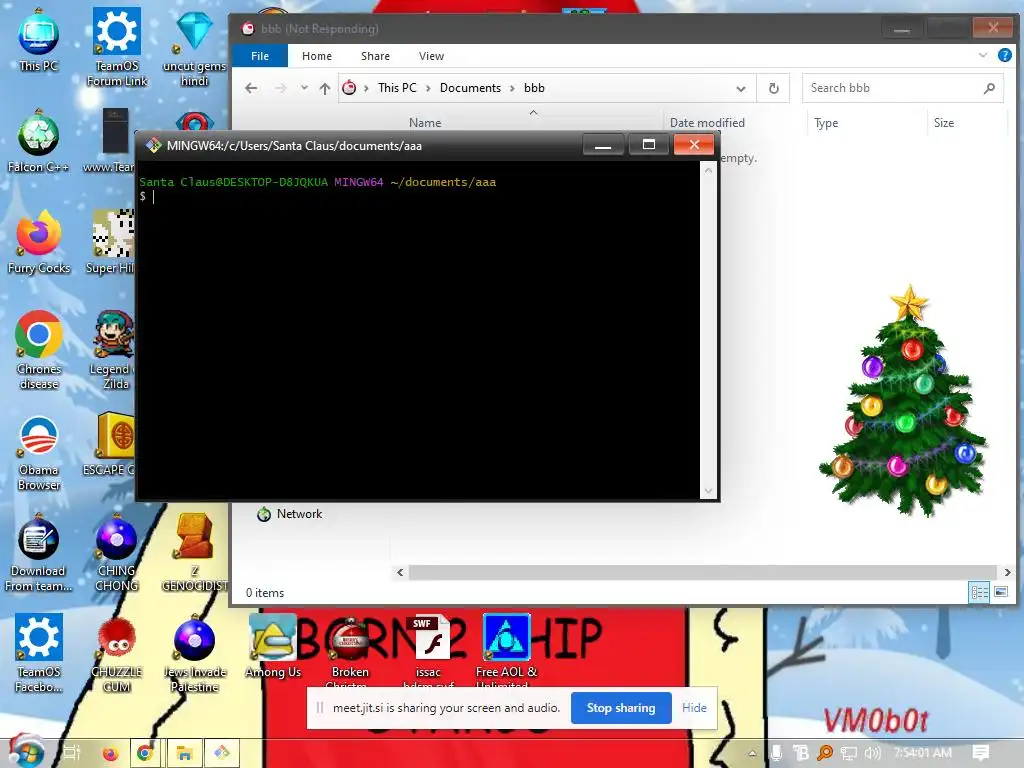The width and height of the screenshot is (1024, 768).
Task: Click the MINGW64 window title bar icon
Action: (x=153, y=145)
